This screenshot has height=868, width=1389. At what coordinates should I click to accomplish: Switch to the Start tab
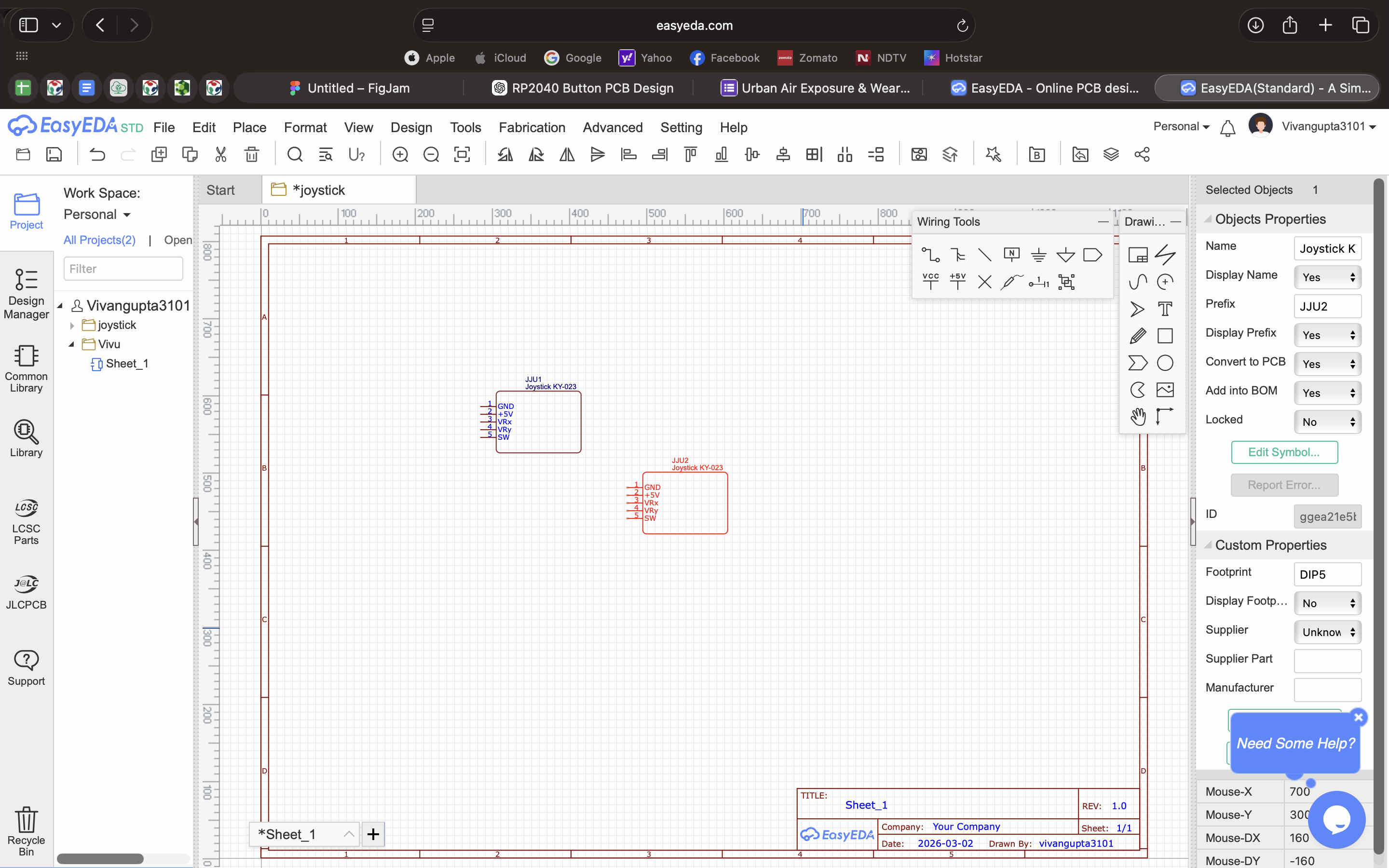pyautogui.click(x=220, y=190)
